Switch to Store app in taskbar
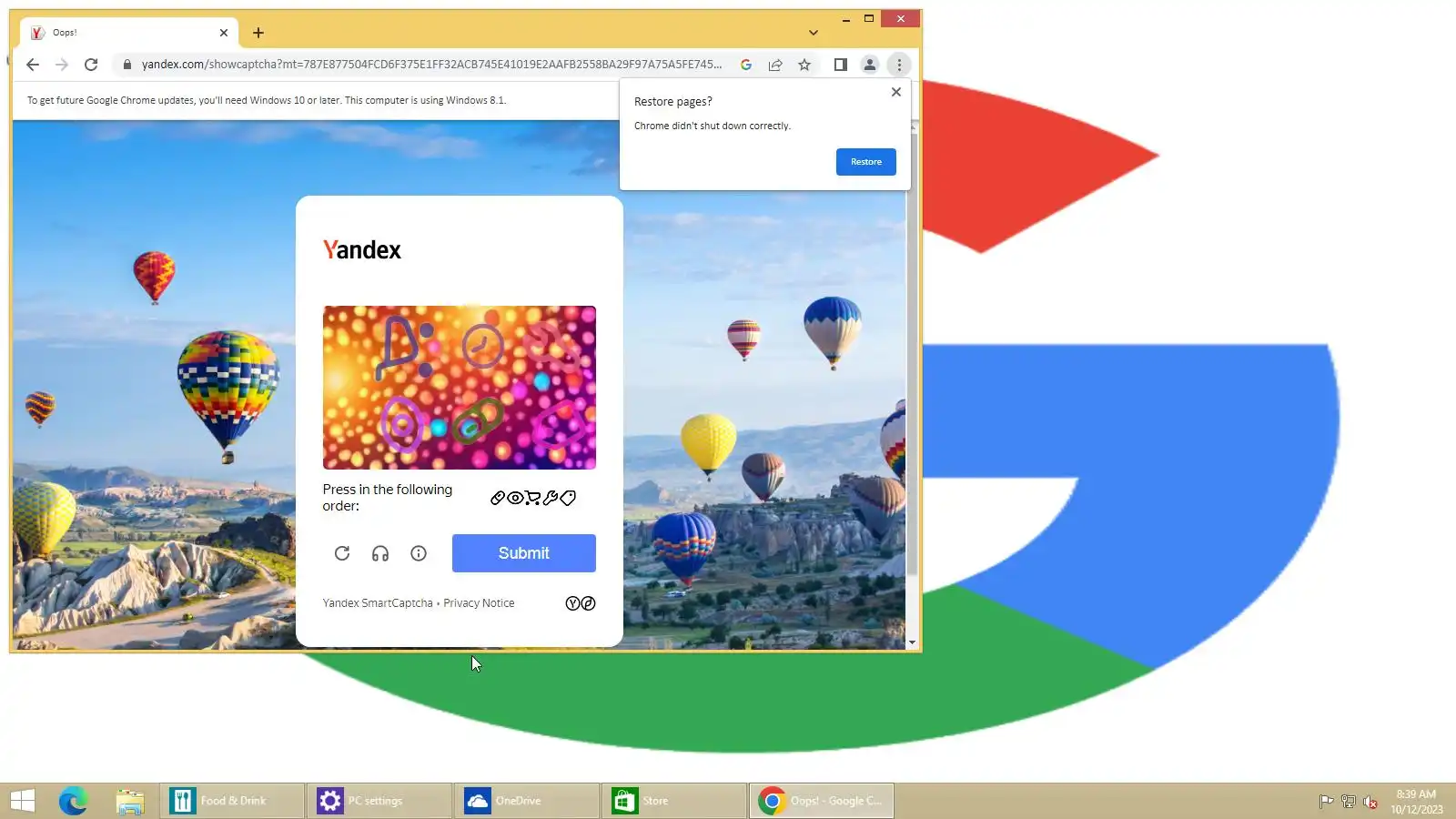 pos(674,801)
